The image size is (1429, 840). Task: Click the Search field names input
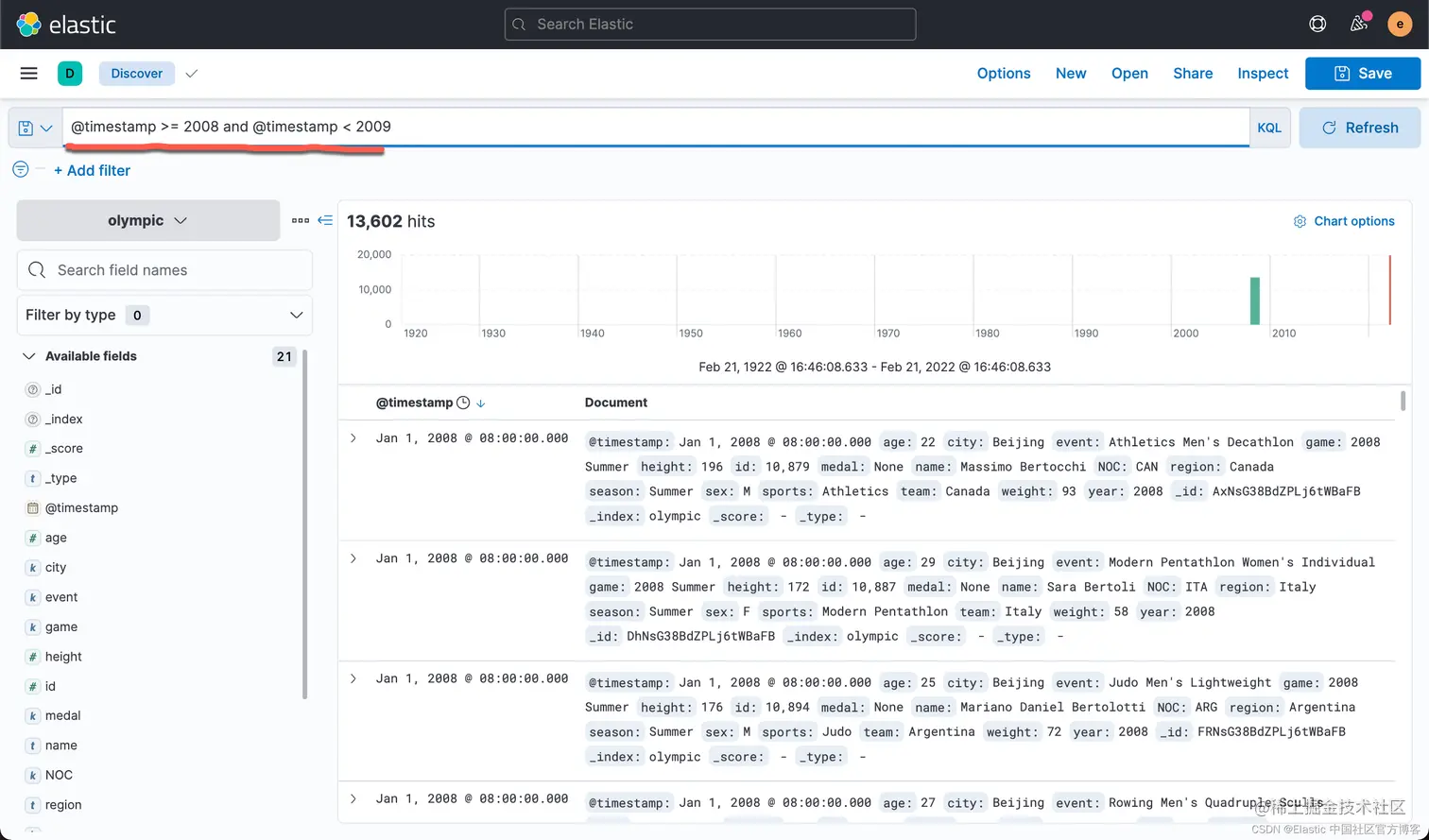[164, 270]
